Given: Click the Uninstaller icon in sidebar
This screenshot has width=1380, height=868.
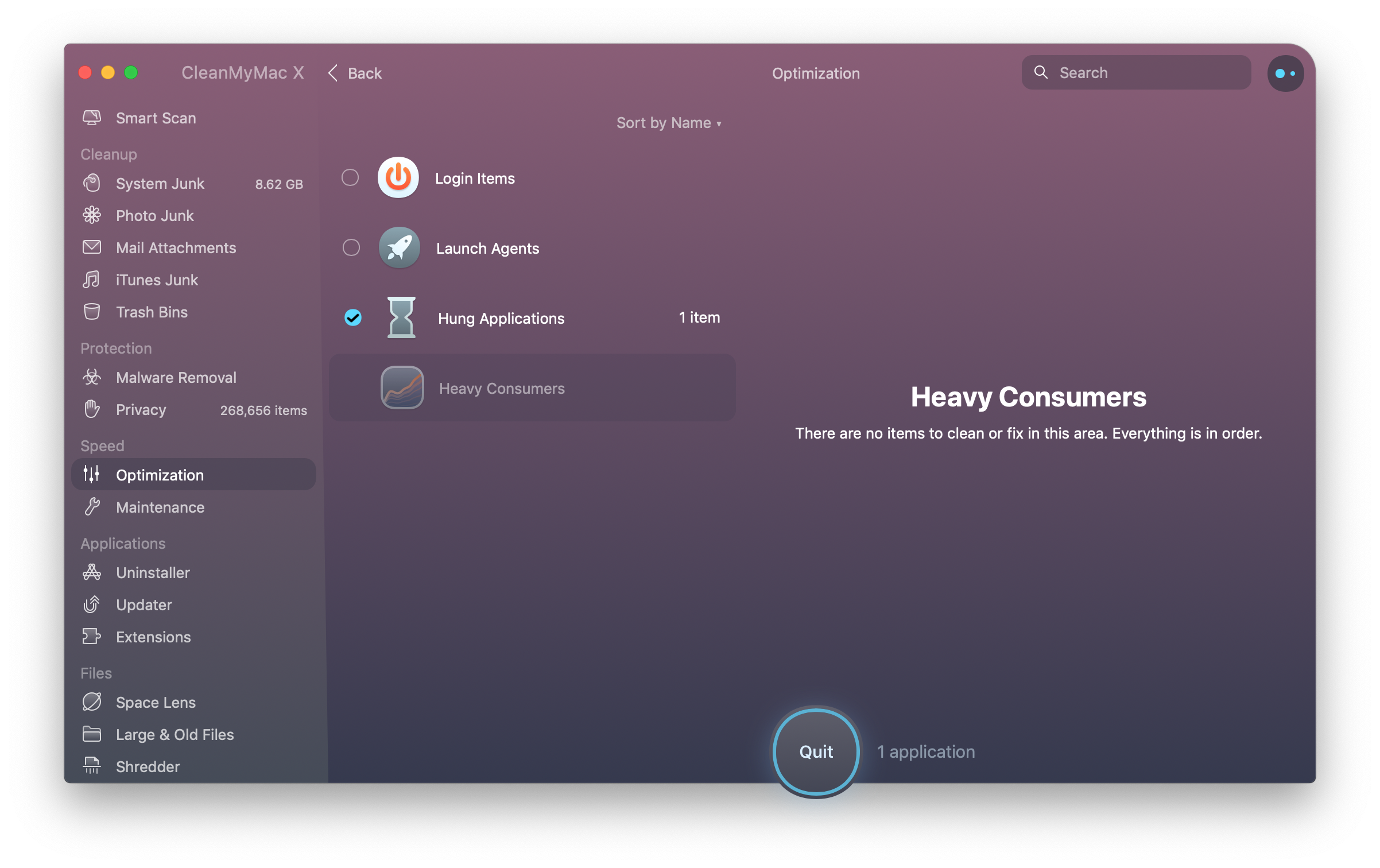Looking at the screenshot, I should (92, 572).
